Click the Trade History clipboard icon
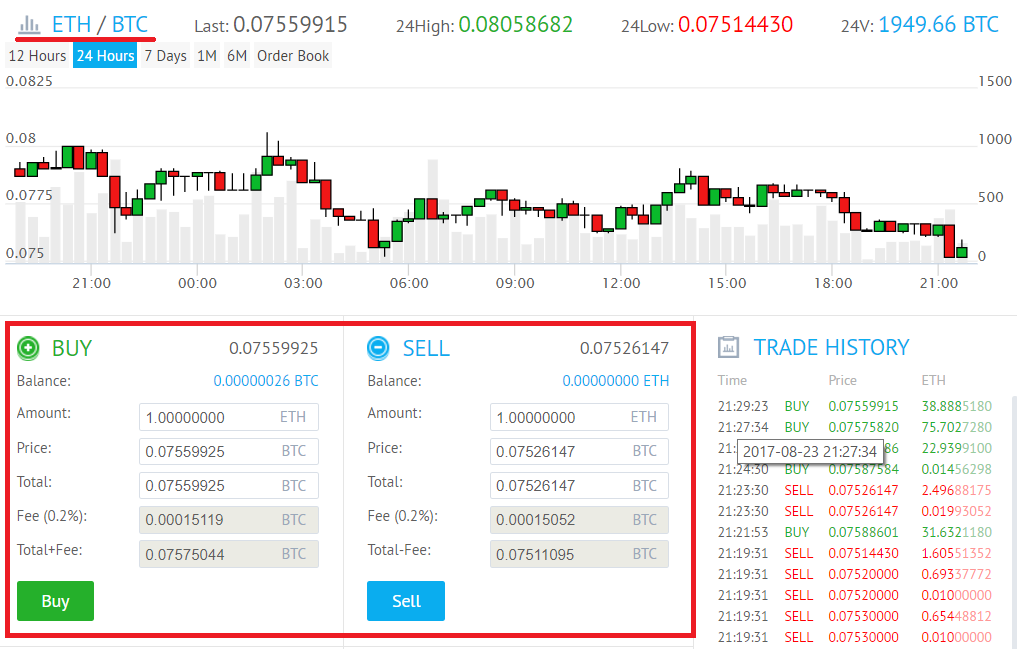The height and width of the screenshot is (649, 1017). 729,347
